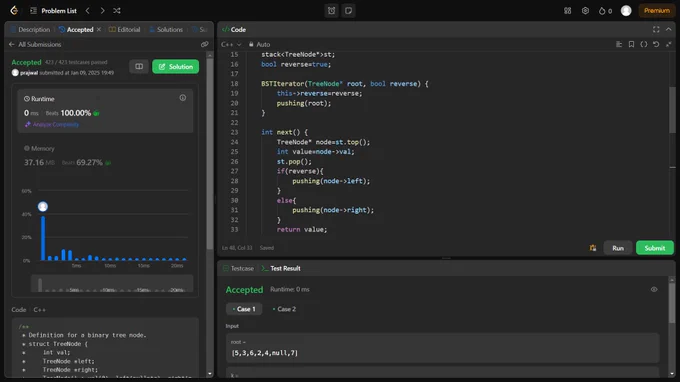The width and height of the screenshot is (680, 382).
Task: Start the timer alarm clock icon
Action: [331, 10]
